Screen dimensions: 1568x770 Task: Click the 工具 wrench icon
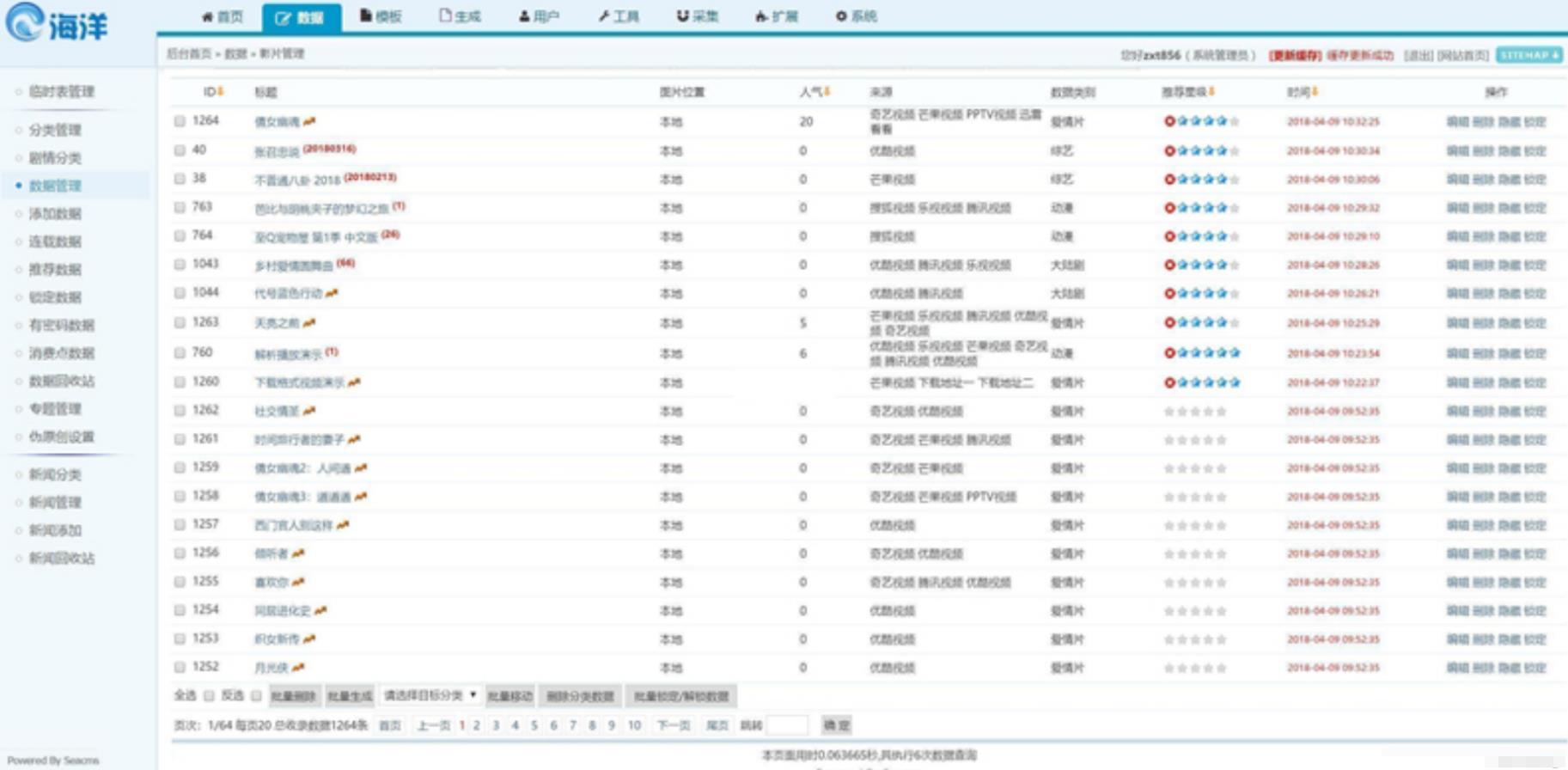pos(604,16)
